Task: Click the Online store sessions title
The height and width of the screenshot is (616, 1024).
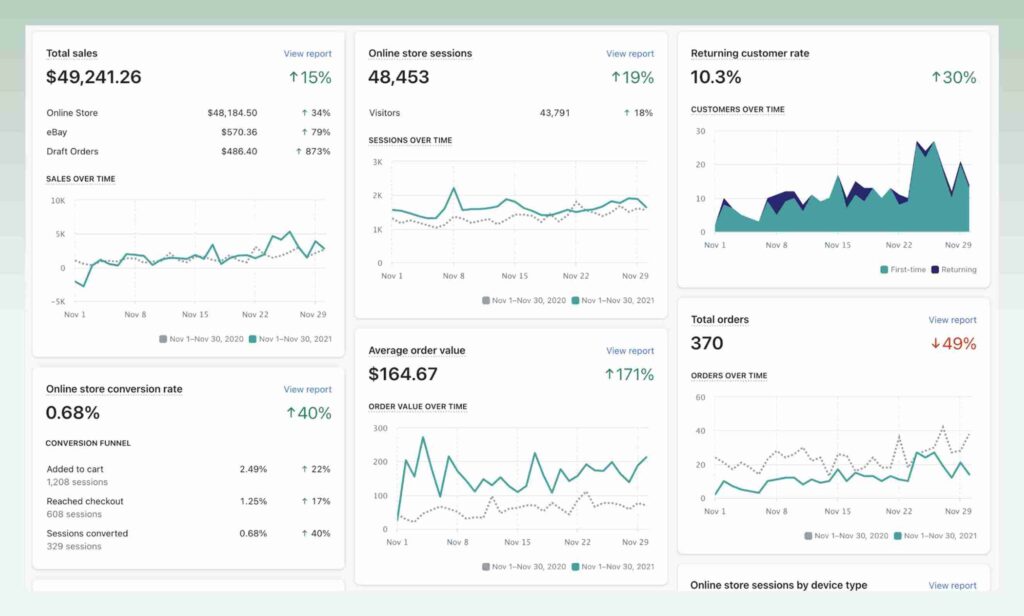Action: coord(420,54)
